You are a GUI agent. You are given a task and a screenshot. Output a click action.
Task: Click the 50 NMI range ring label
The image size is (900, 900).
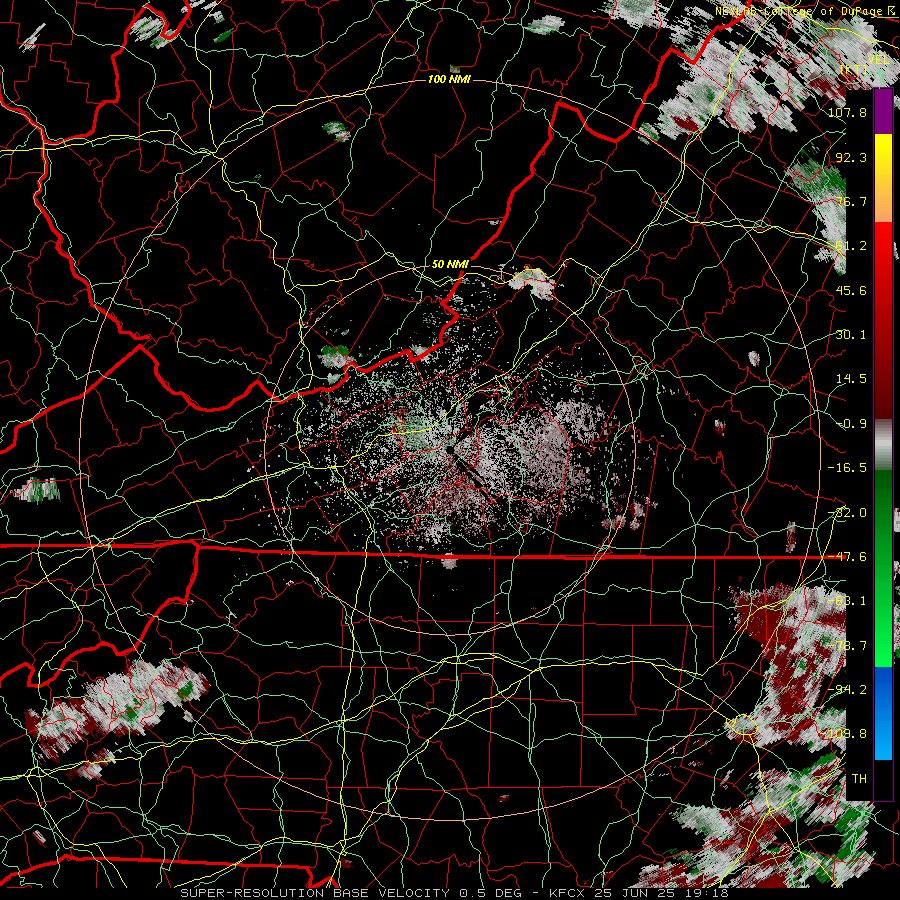pos(450,264)
